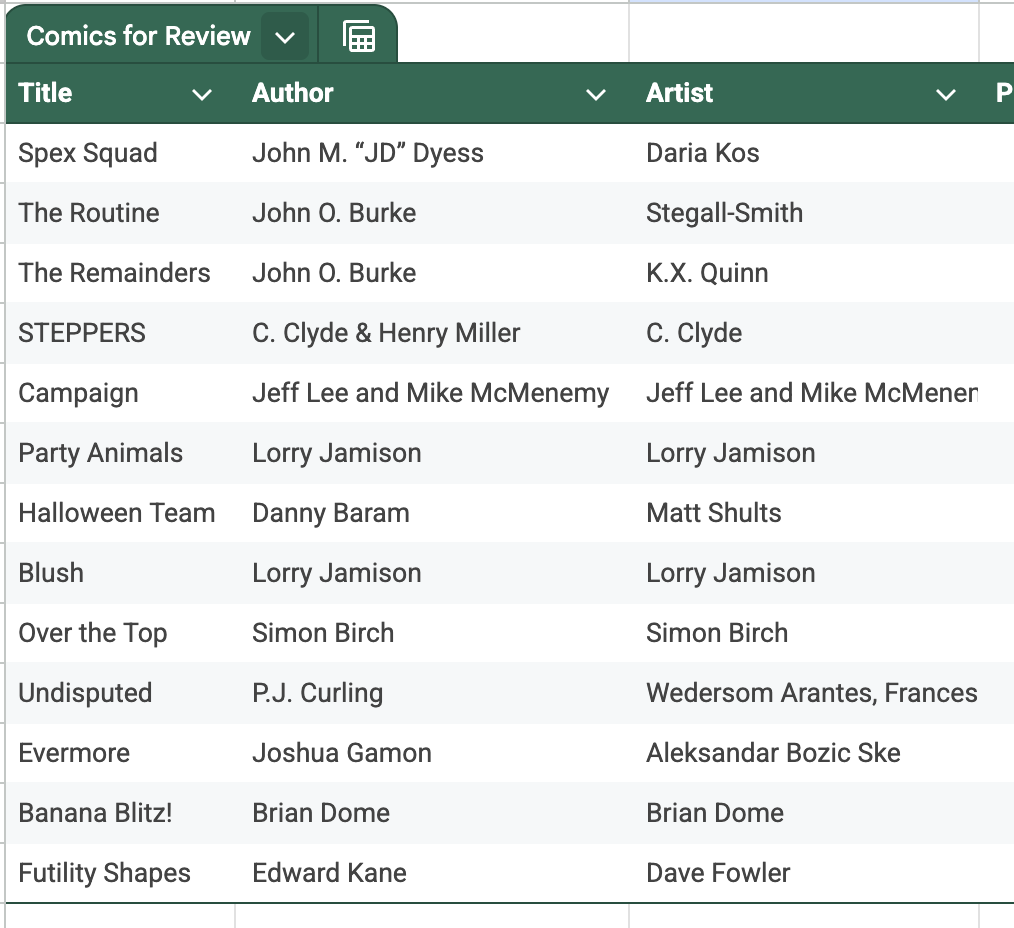Expand the Comics for Review table menu
This screenshot has height=928, width=1014.
(285, 37)
